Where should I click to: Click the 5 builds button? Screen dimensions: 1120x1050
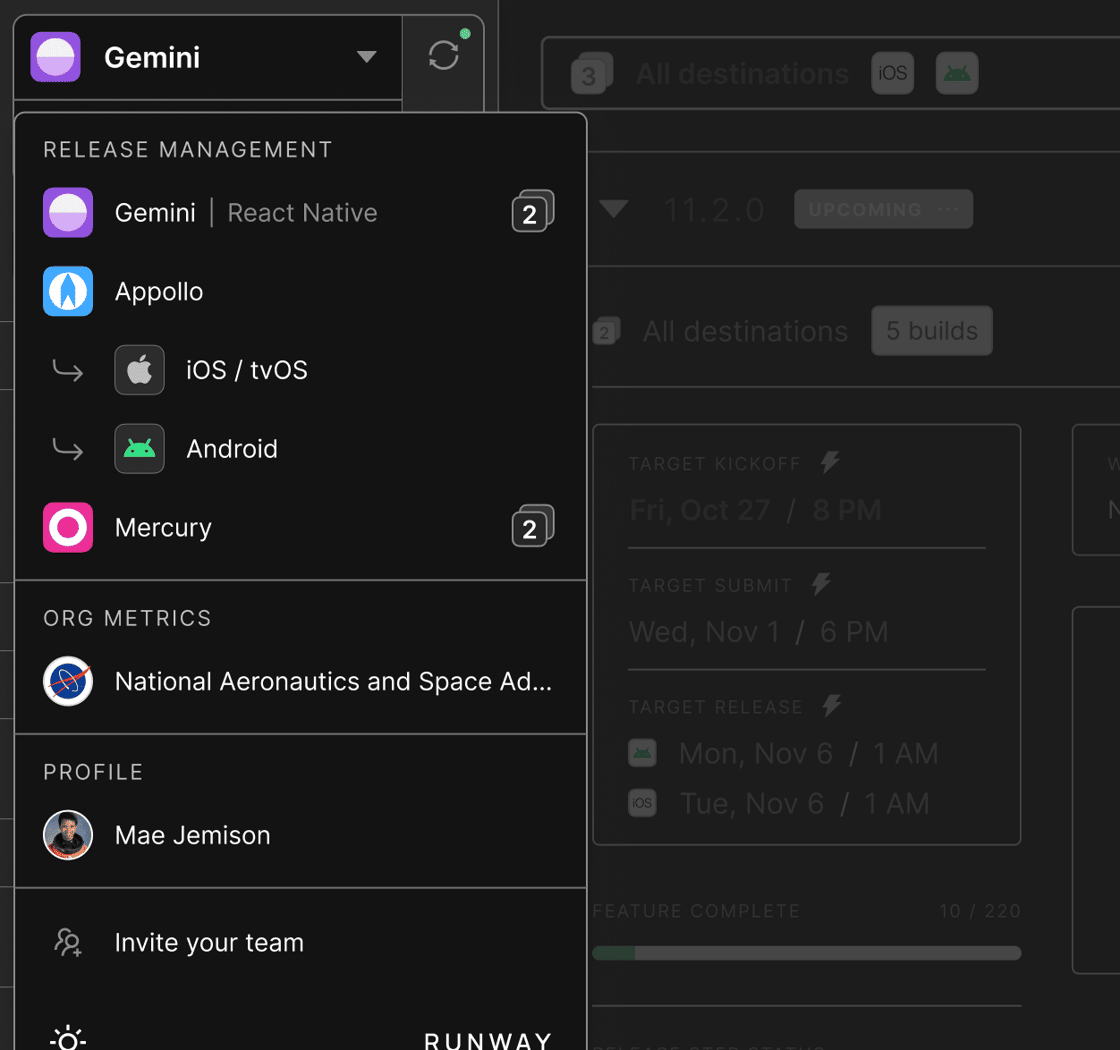[931, 331]
